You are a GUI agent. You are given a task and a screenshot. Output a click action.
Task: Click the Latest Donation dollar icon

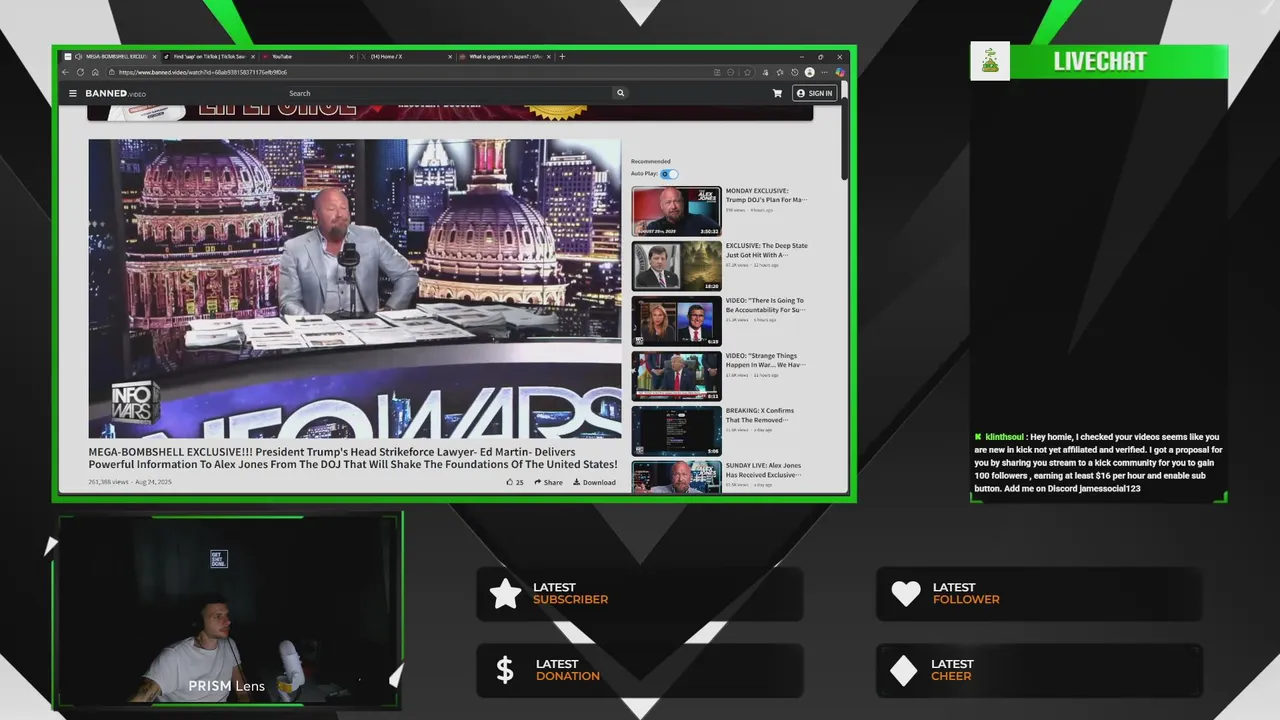coord(505,670)
